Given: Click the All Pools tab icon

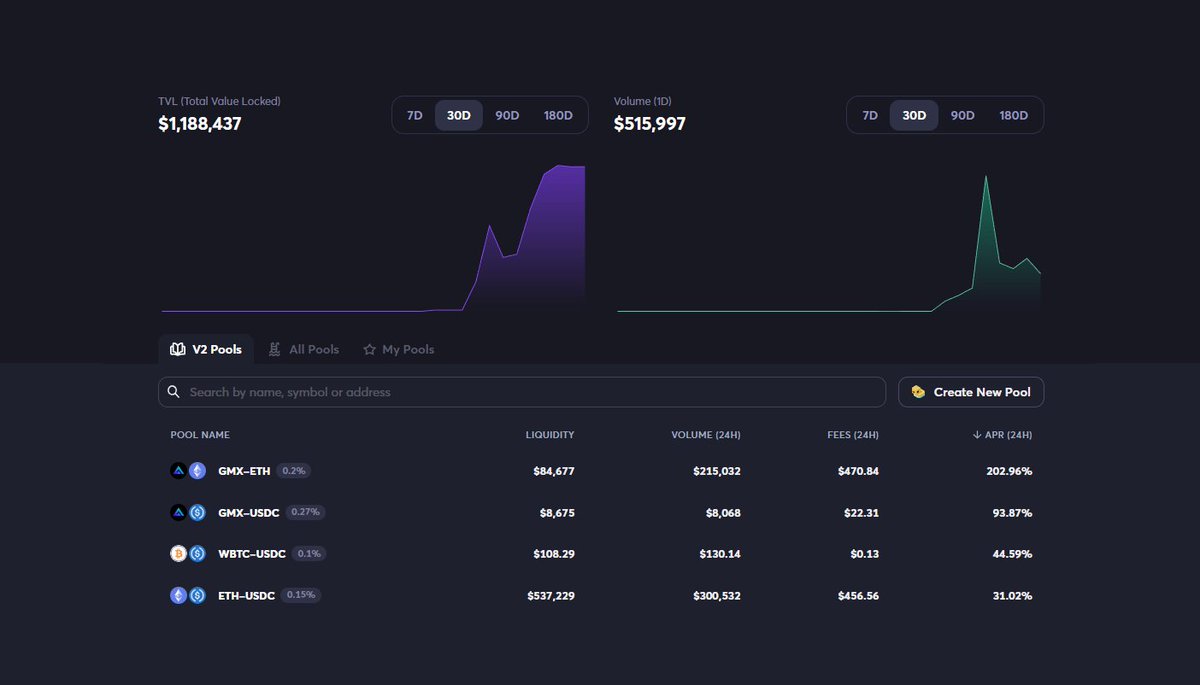Looking at the screenshot, I should click(x=274, y=349).
